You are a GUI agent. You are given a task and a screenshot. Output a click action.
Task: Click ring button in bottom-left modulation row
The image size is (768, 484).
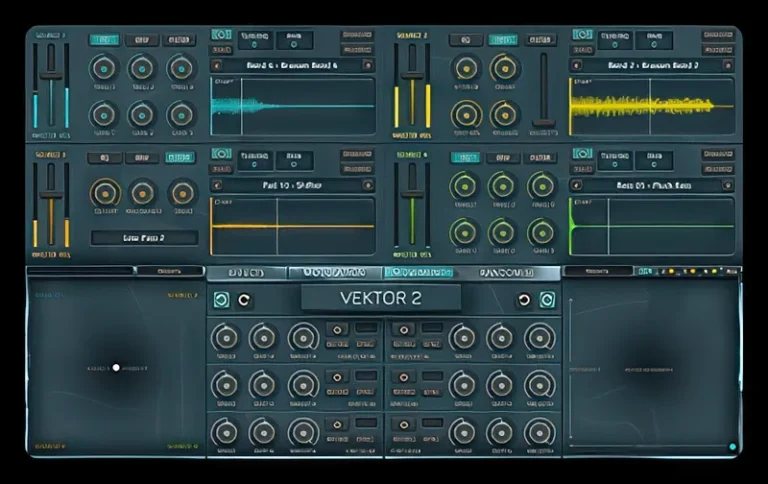pyautogui.click(x=337, y=425)
